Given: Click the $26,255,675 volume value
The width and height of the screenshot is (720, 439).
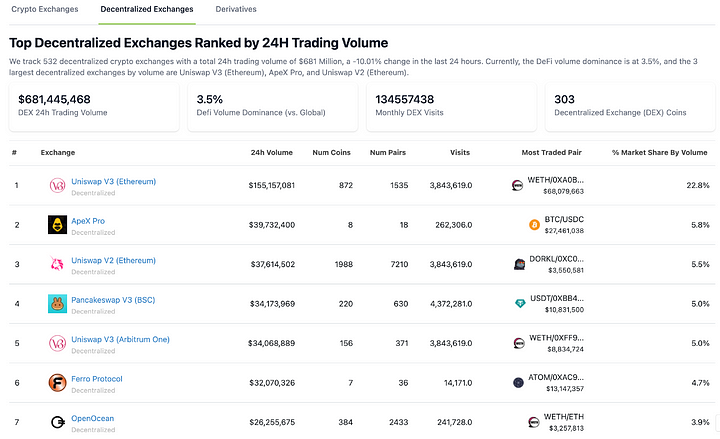Looking at the screenshot, I should (x=272, y=422).
